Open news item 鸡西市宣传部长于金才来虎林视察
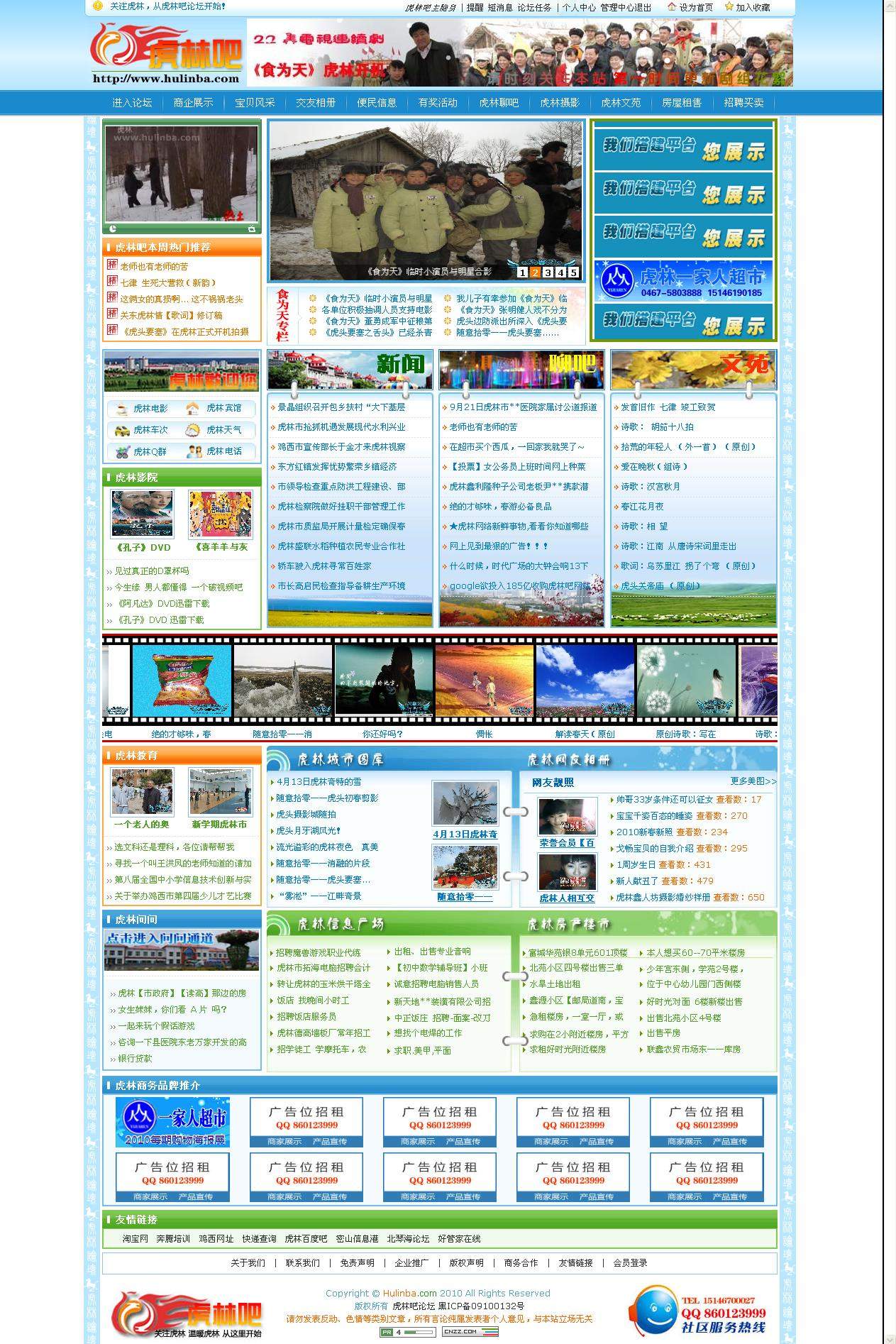The height and width of the screenshot is (1344, 896). point(341,447)
